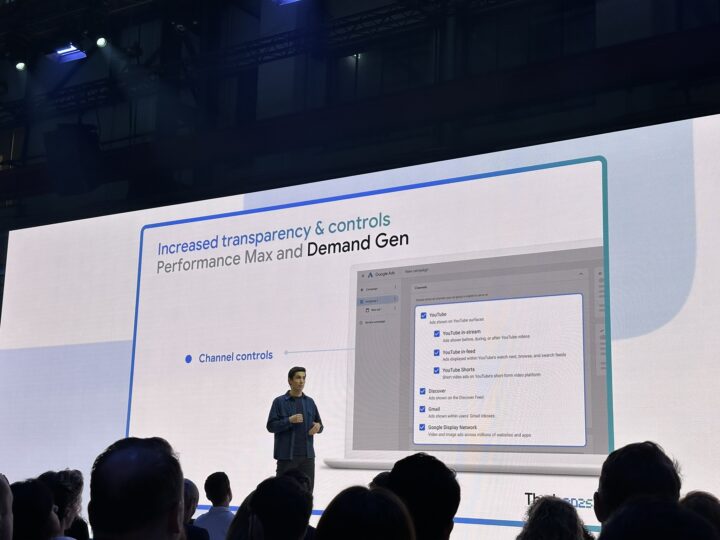Uncheck the Google Display Network checkbox
Image resolution: width=720 pixels, height=540 pixels.
pyautogui.click(x=422, y=428)
